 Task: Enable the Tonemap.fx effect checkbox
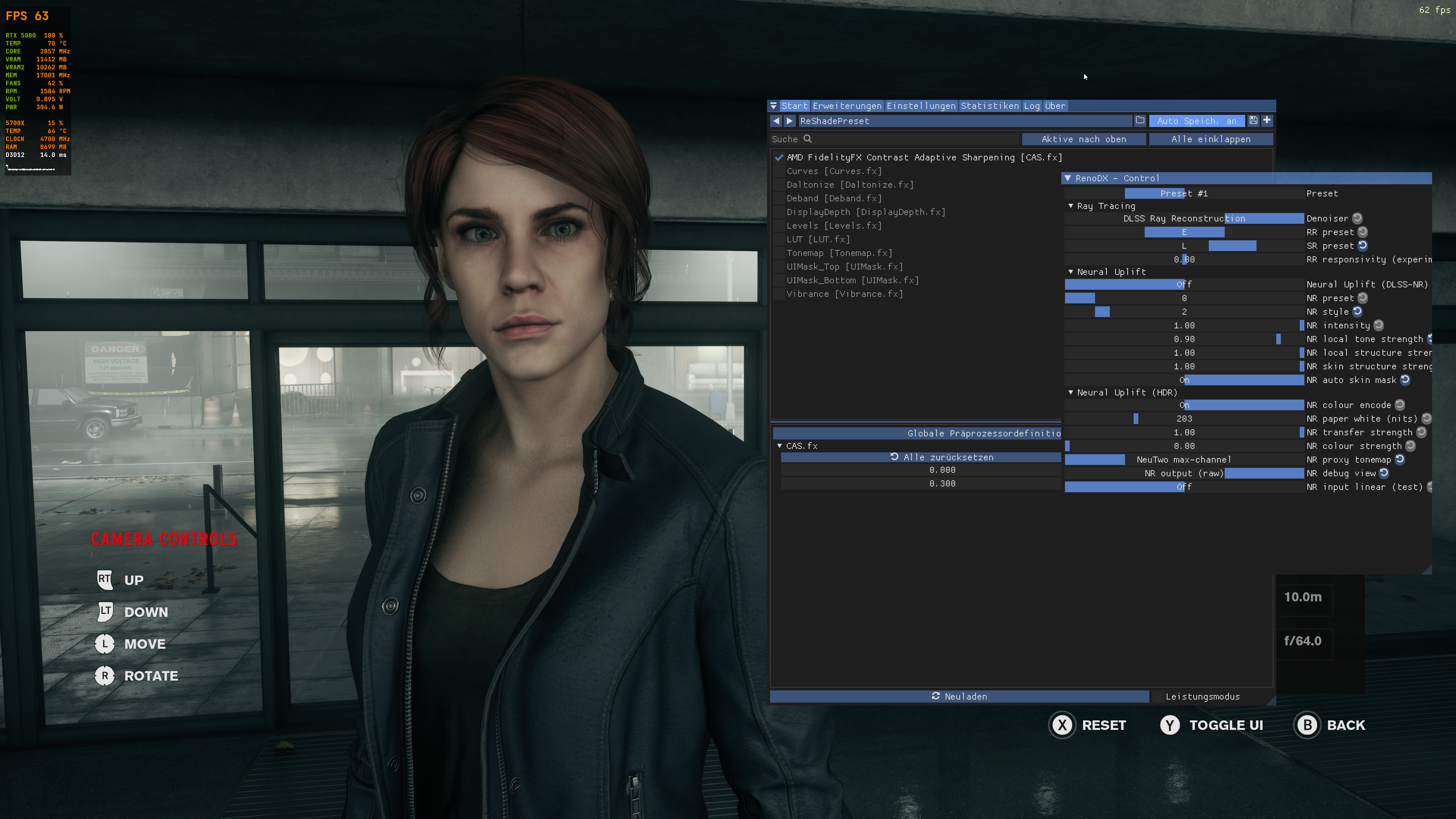tap(778, 253)
